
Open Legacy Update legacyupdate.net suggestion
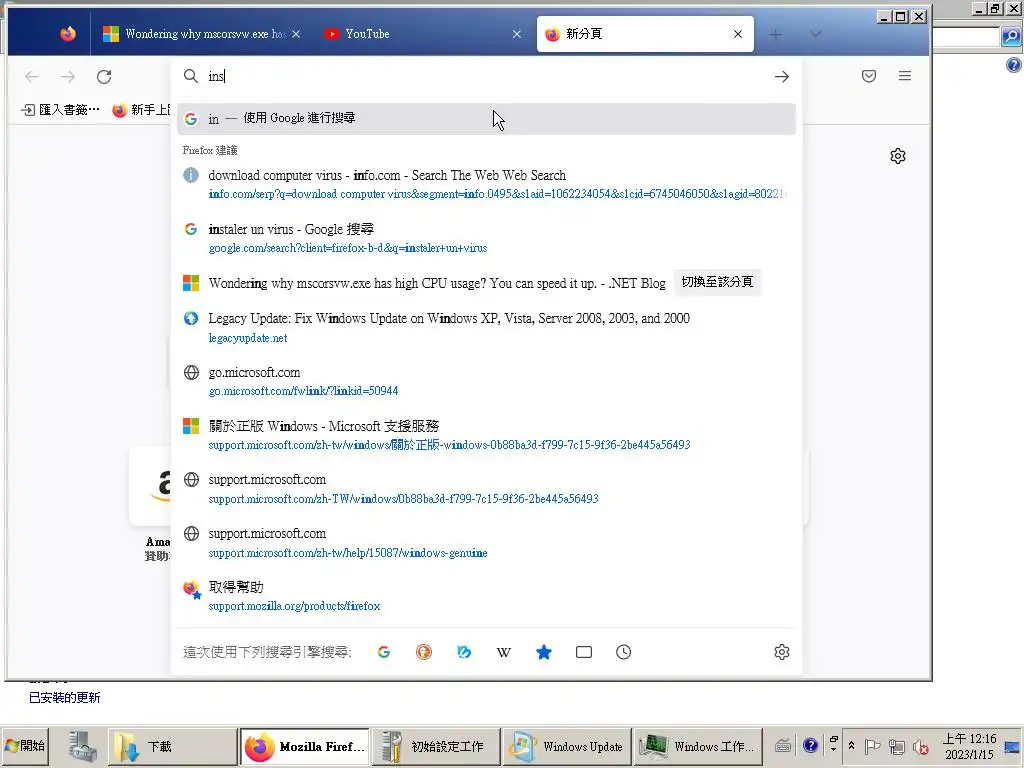[x=487, y=328]
